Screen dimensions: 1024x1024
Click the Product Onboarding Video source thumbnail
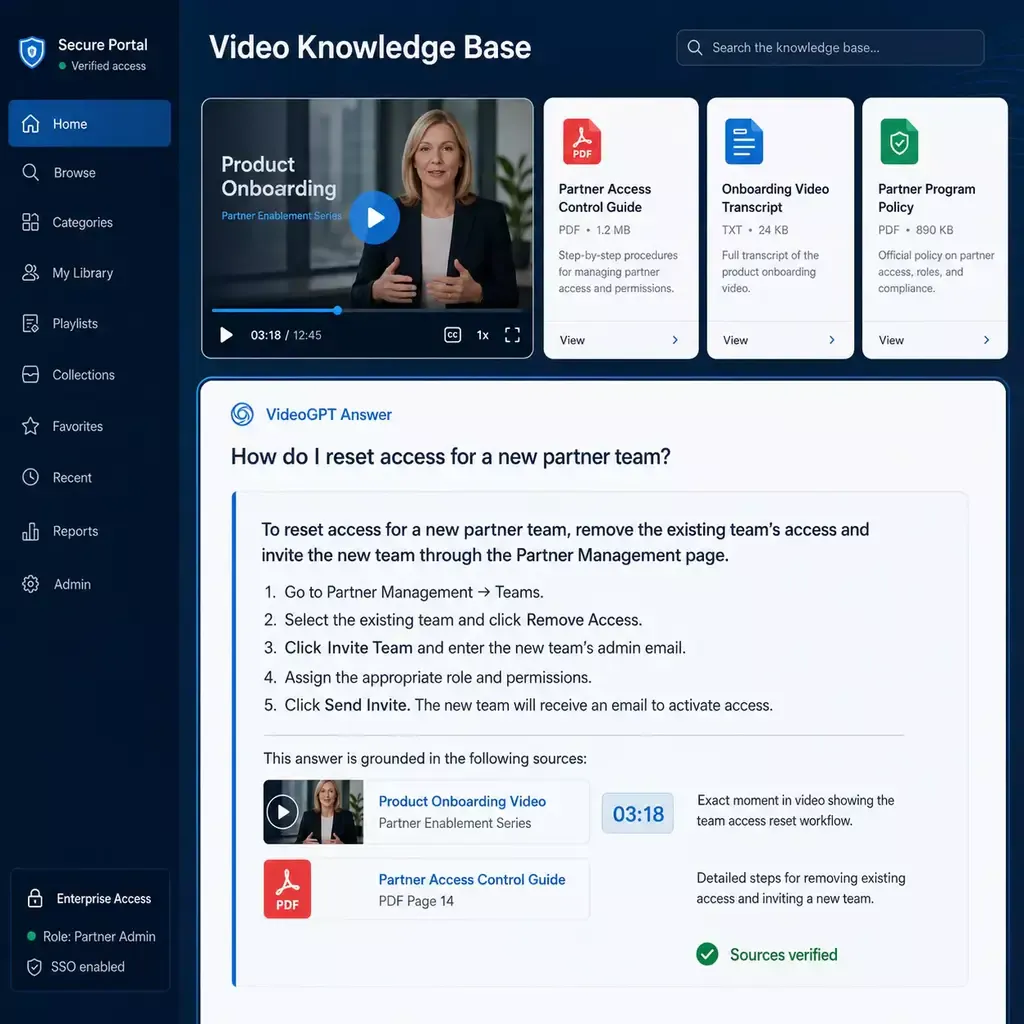point(313,812)
